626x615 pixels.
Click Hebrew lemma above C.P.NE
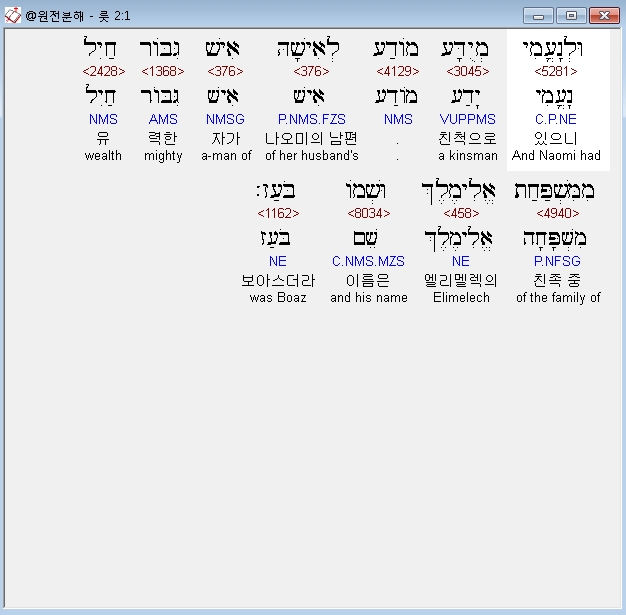click(x=554, y=97)
